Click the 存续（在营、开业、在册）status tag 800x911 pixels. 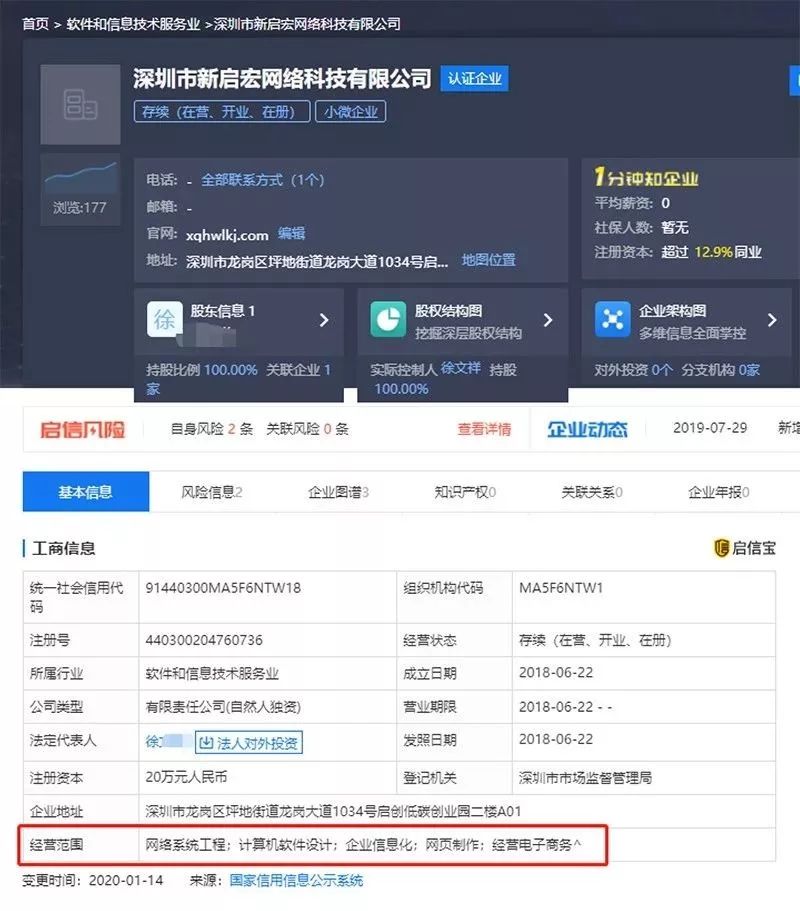(x=222, y=112)
